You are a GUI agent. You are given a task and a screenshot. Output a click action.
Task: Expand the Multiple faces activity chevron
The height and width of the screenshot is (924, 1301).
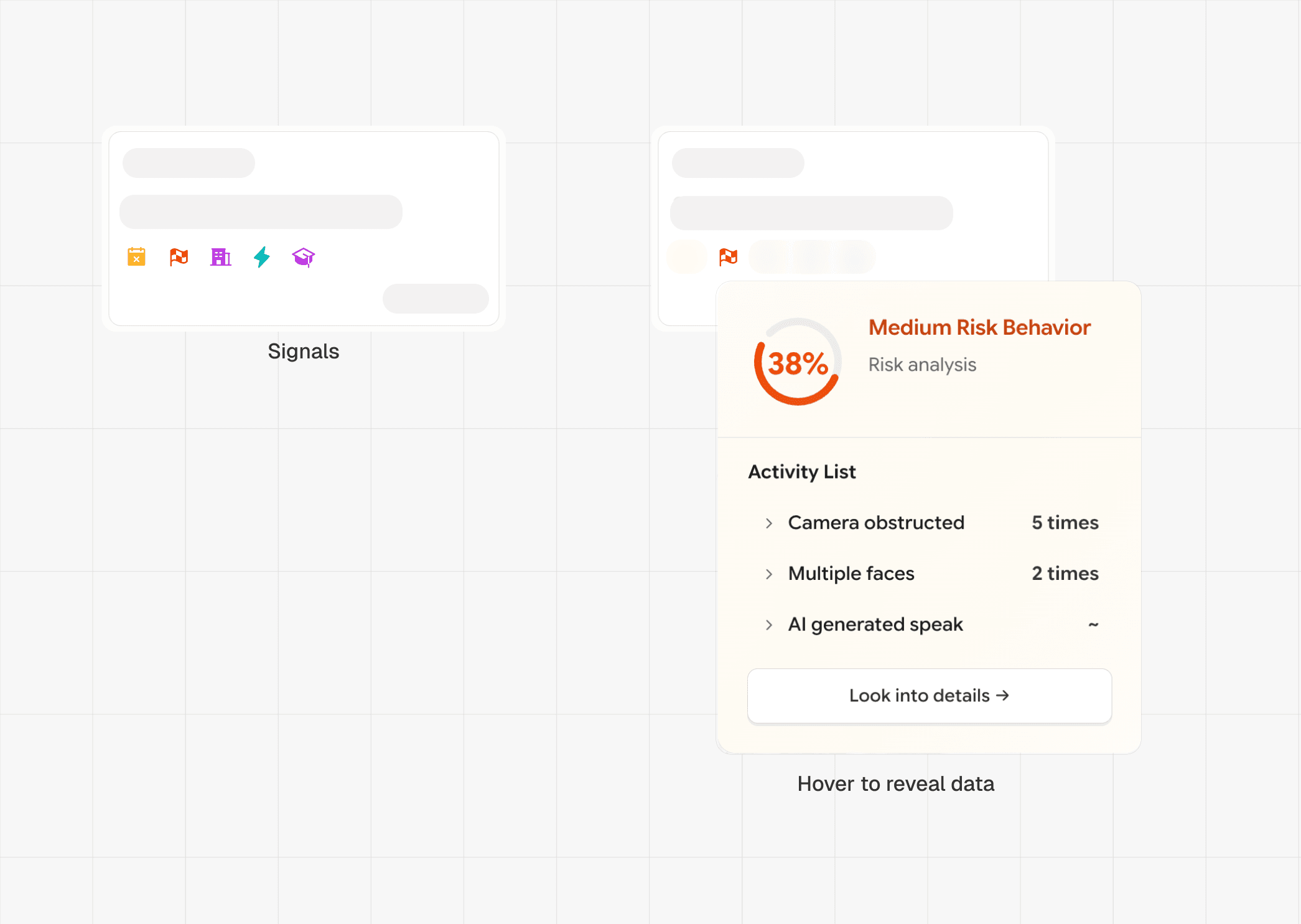769,574
